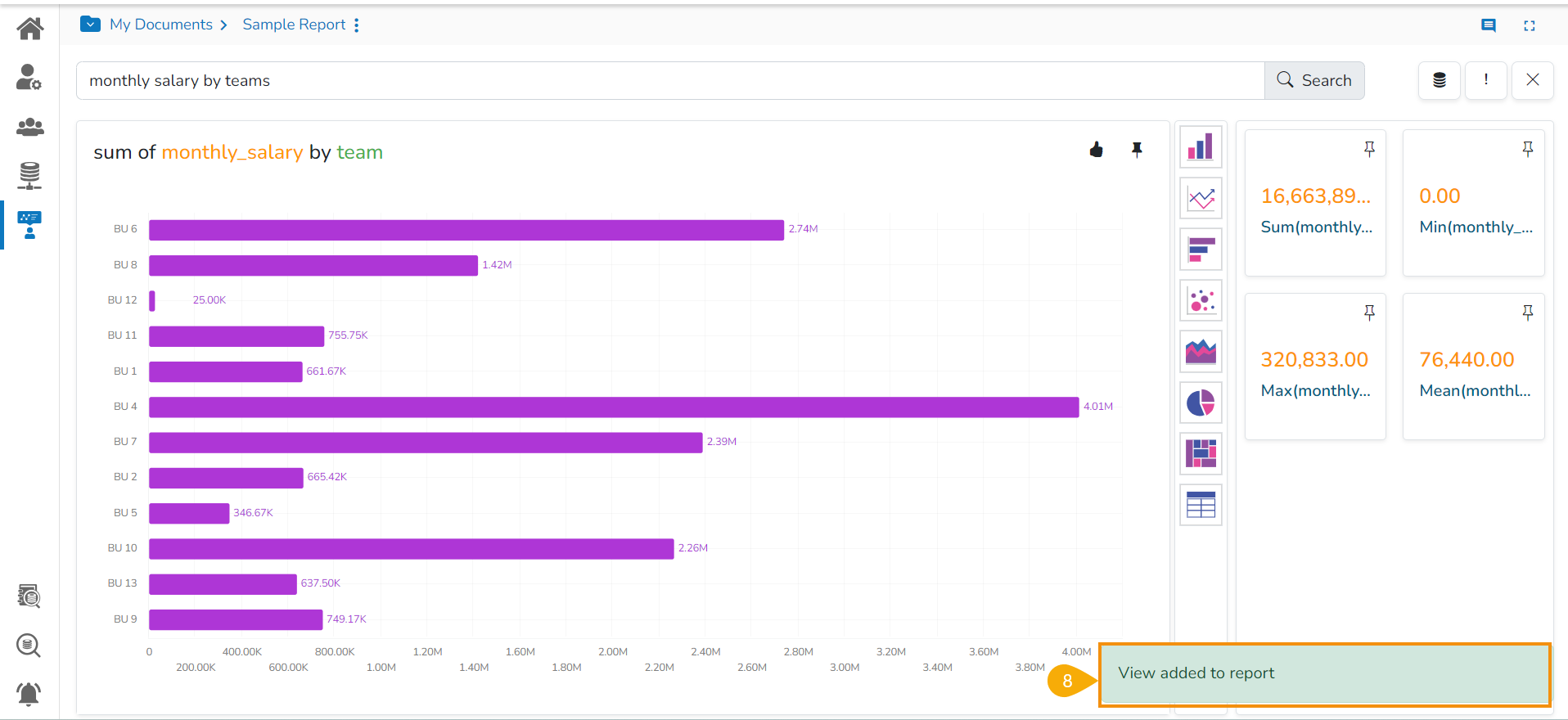Viewport: 1568px width, 720px height.
Task: Open the Sample Report three-dot options menu
Action: click(x=357, y=25)
